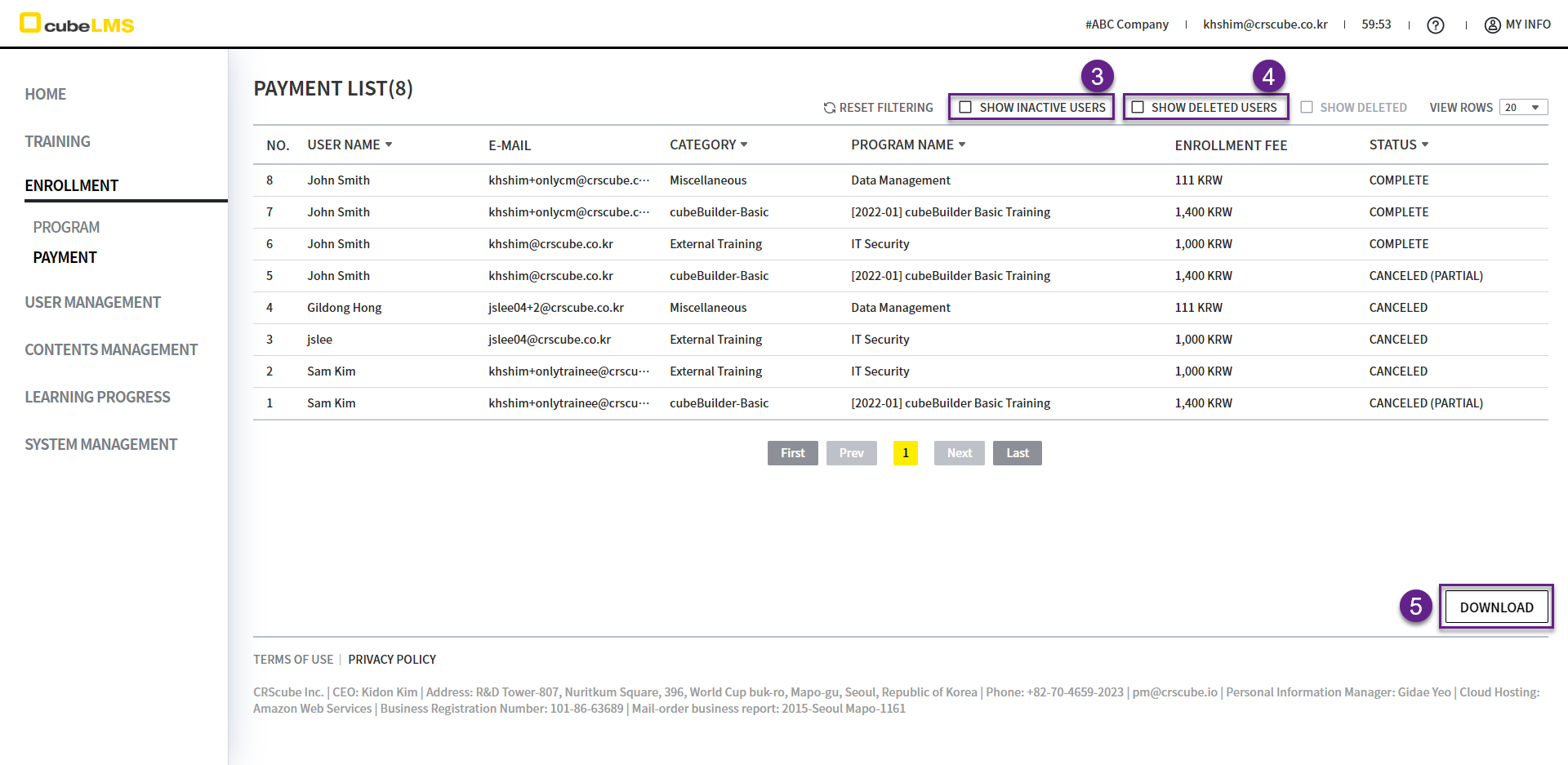Click John Smith's Data Management payment row
This screenshot has height=765, width=1568.
[900, 180]
